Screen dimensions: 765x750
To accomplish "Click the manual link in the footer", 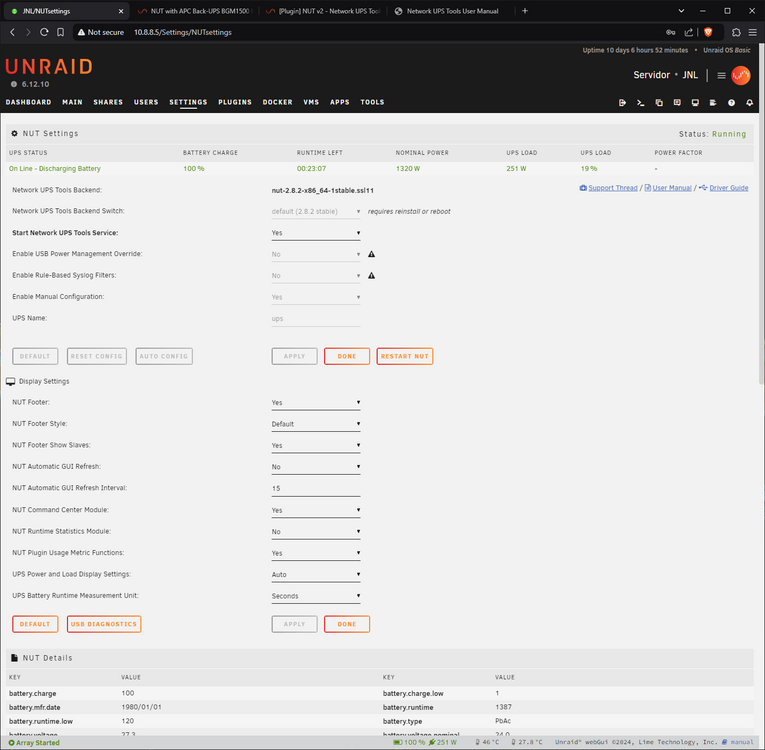I will (742, 742).
